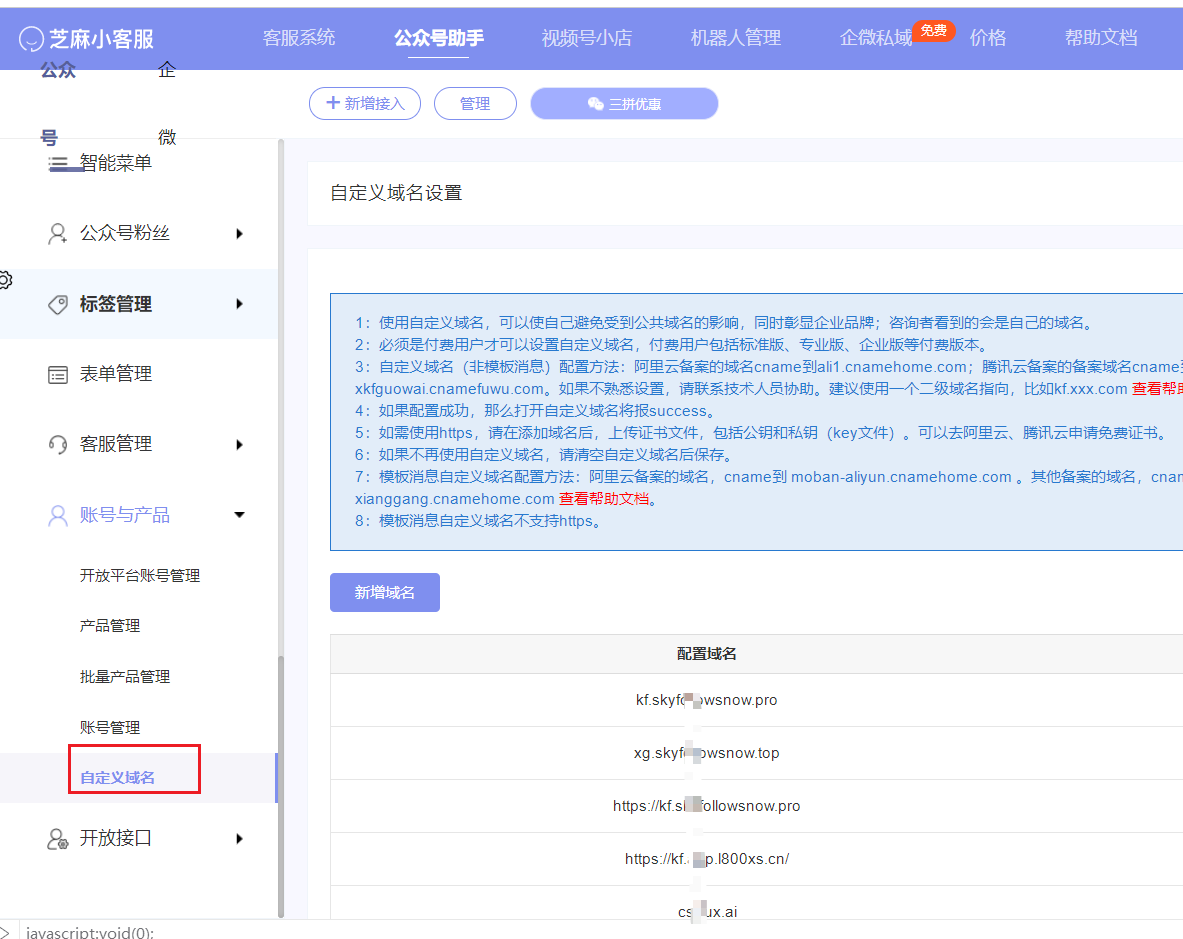This screenshot has height=939, width=1183.
Task: Open the 价格 page
Action: coord(988,38)
